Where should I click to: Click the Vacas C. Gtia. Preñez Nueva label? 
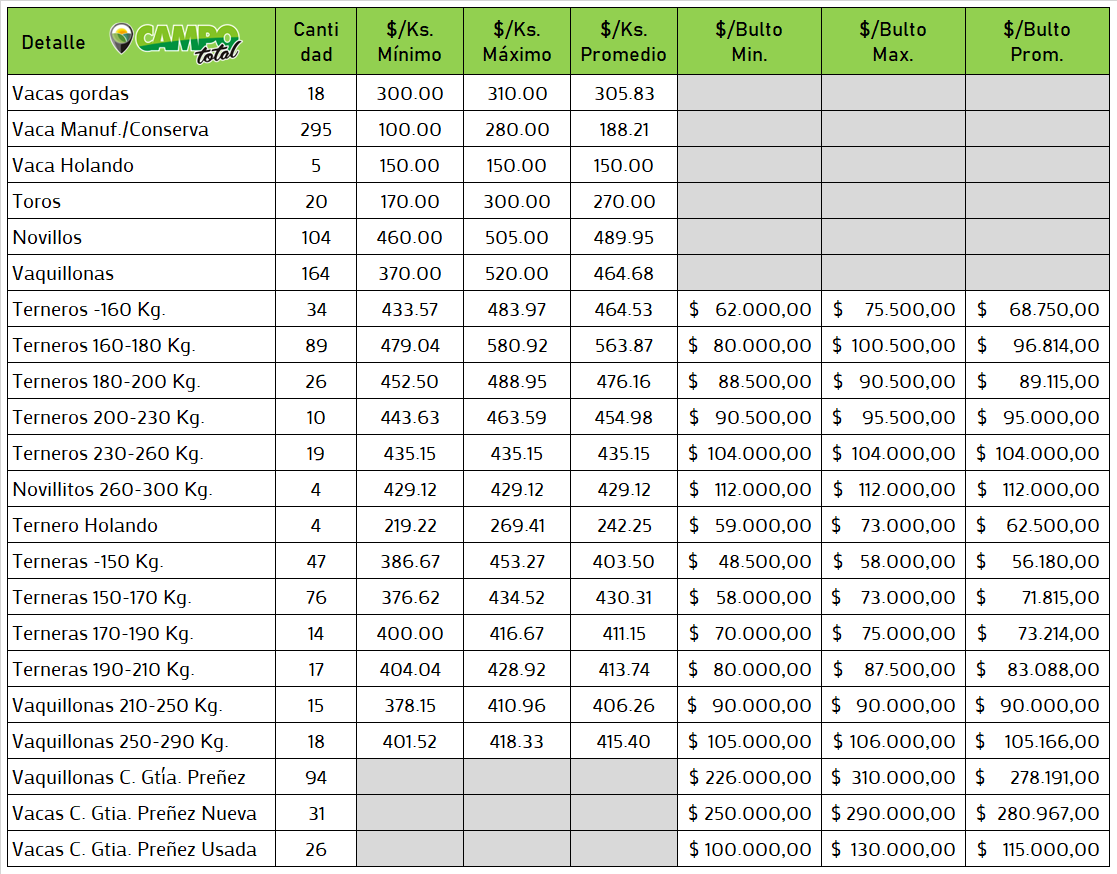[x=134, y=814]
